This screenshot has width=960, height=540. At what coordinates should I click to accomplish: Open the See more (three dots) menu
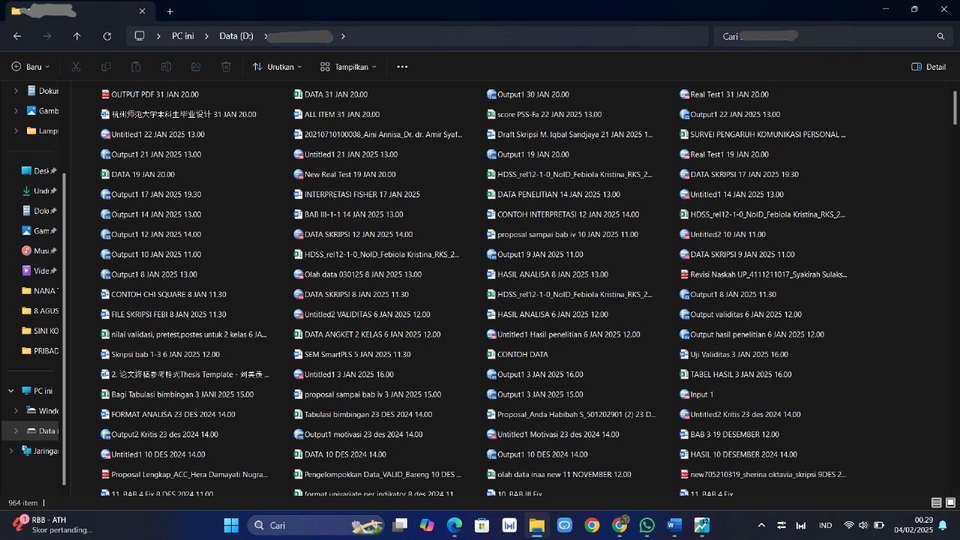[x=402, y=67]
